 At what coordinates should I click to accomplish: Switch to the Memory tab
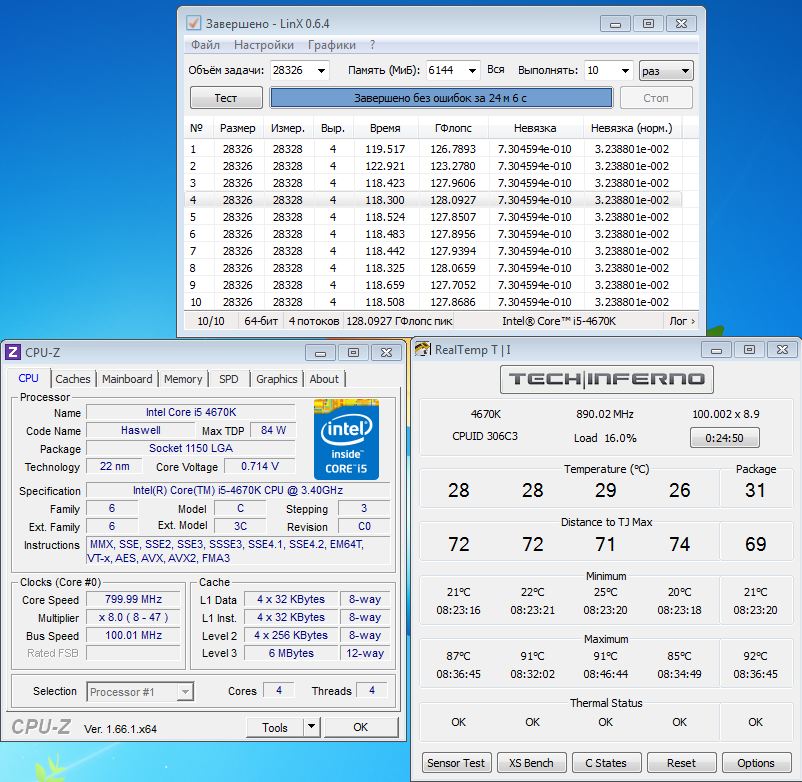(x=183, y=379)
